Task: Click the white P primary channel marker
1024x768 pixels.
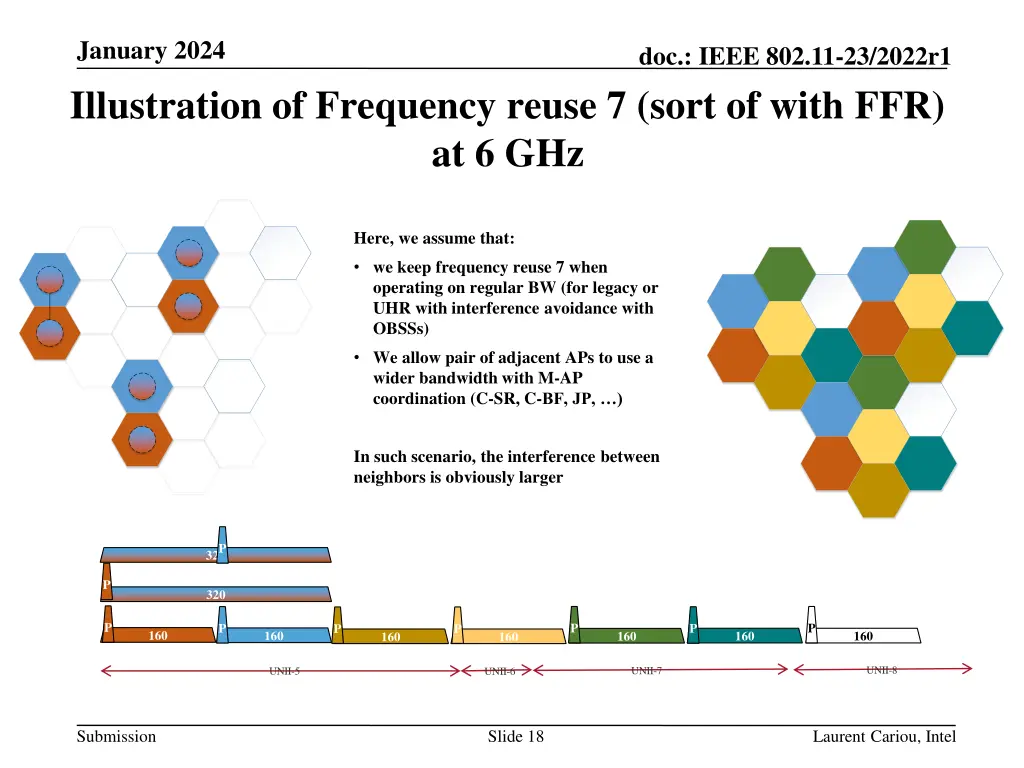Action: [x=811, y=625]
